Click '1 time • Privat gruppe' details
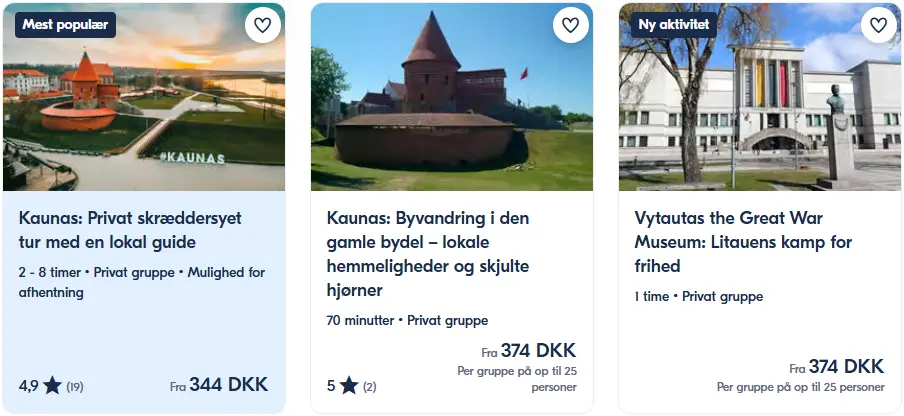Screen dimensions: 904x416 click(x=699, y=297)
